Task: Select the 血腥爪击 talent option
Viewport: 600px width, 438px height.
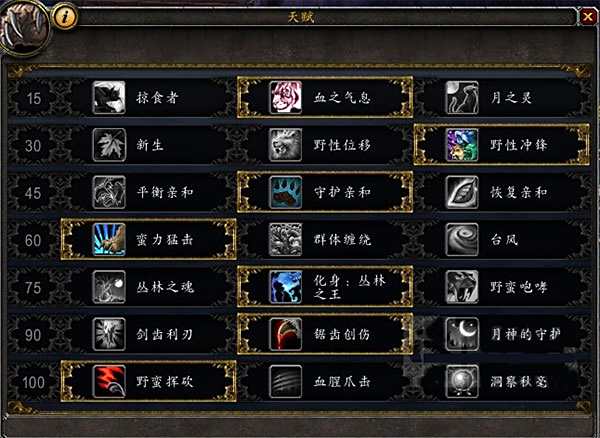Action: 325,381
